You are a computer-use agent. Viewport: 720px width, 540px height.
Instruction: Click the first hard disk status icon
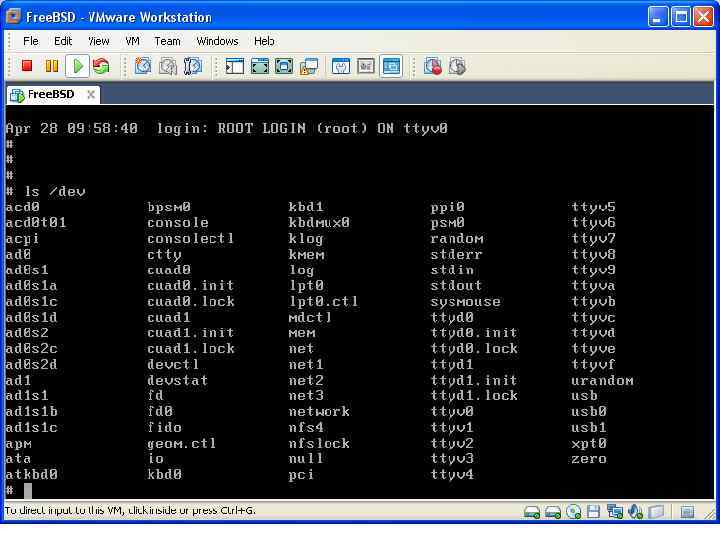click(532, 512)
